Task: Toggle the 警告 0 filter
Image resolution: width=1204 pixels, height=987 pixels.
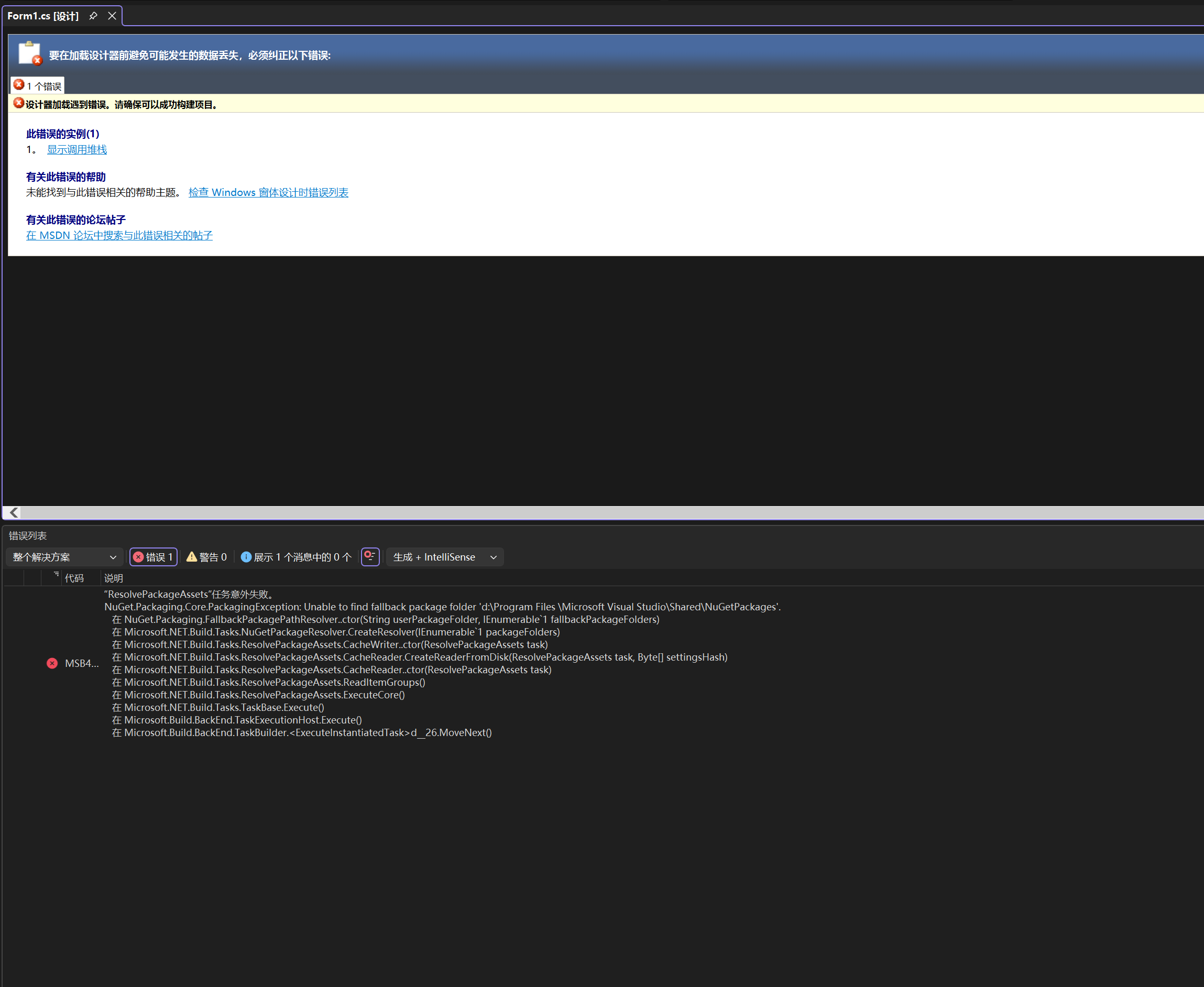Action: point(207,557)
